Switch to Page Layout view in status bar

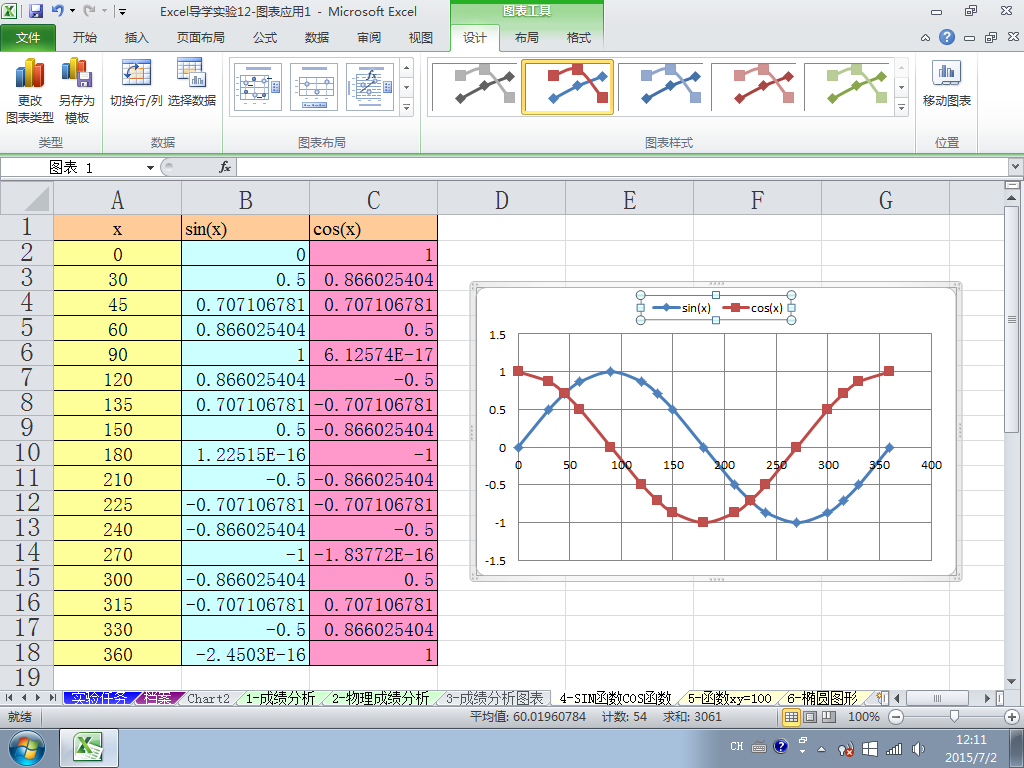[810, 717]
